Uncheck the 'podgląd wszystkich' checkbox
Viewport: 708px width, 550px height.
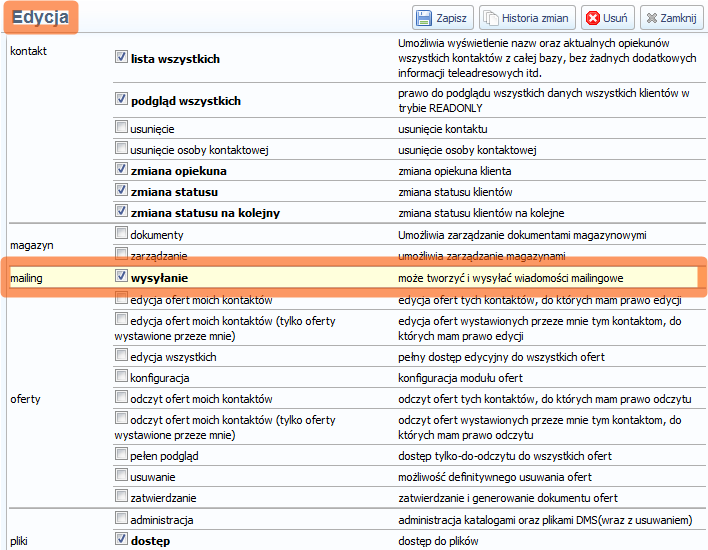(122, 100)
